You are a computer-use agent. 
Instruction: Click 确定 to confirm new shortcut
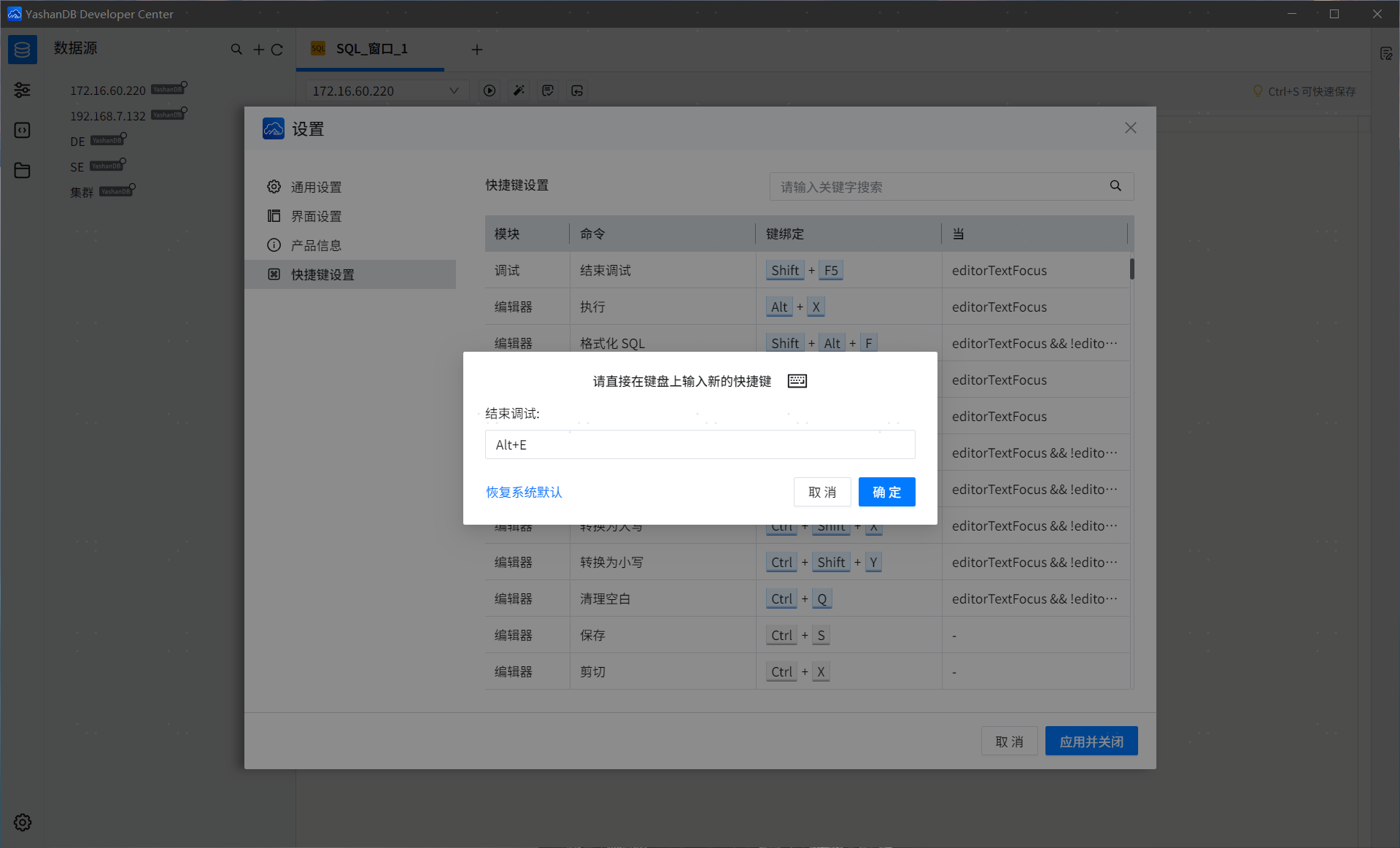pyautogui.click(x=886, y=492)
